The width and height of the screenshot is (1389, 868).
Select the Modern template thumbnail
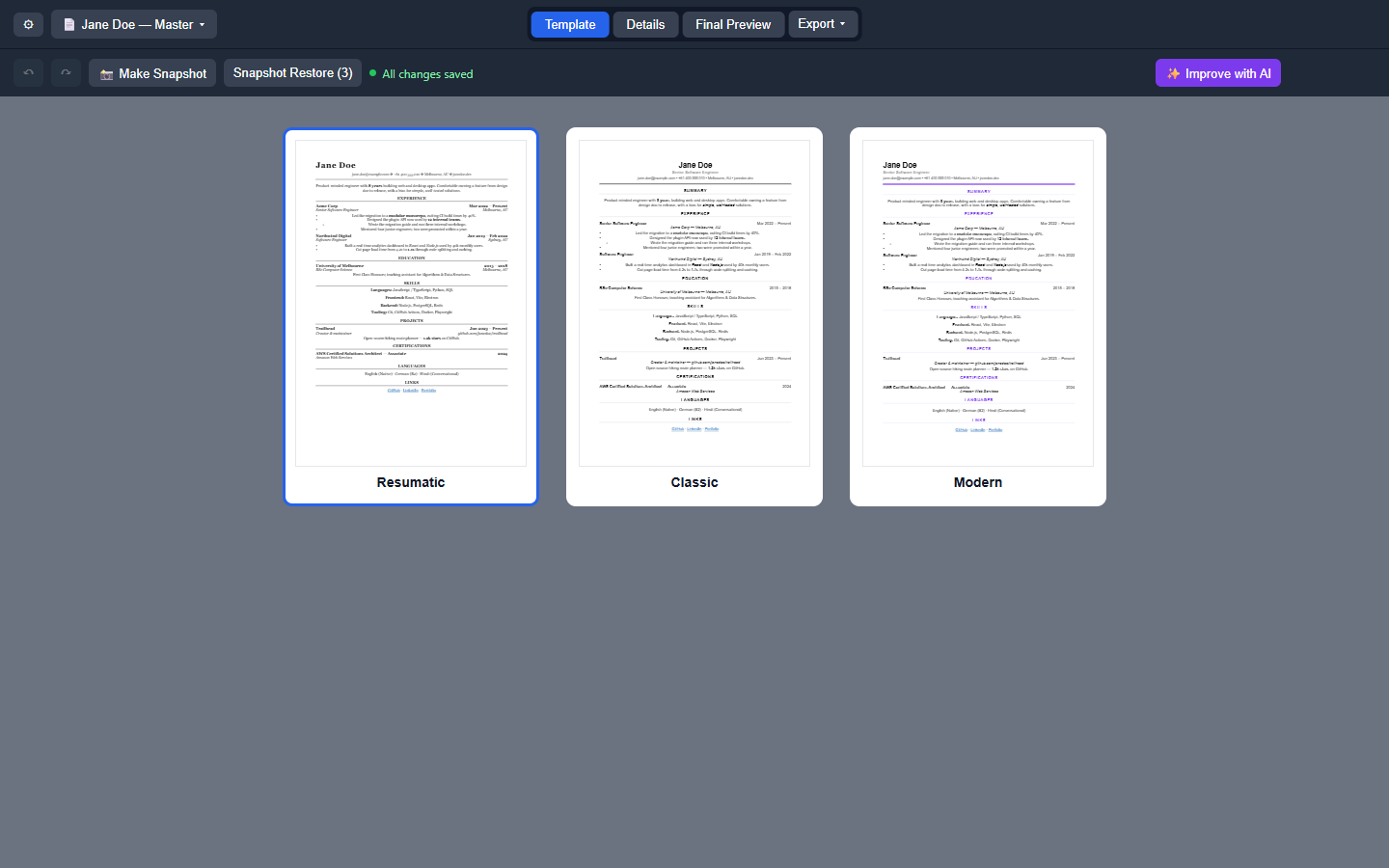[978, 304]
